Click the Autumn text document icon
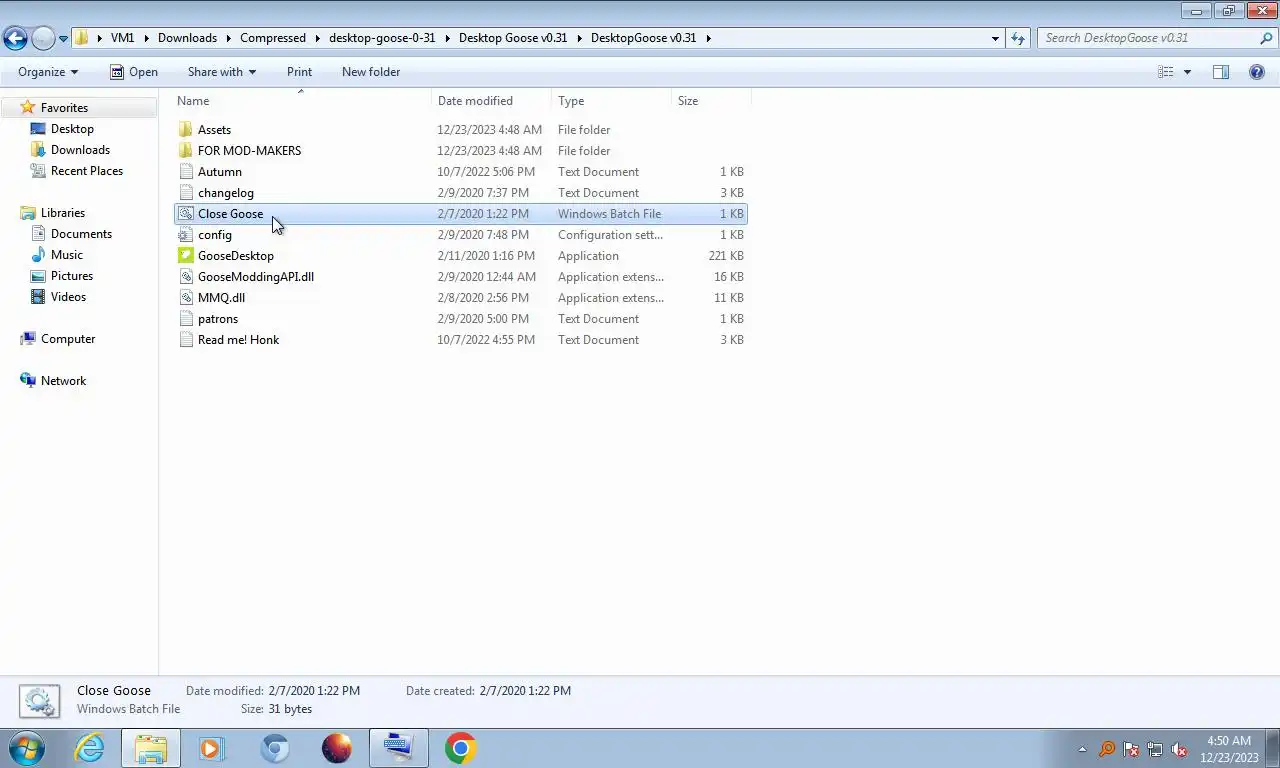This screenshot has height=768, width=1280. click(185, 172)
